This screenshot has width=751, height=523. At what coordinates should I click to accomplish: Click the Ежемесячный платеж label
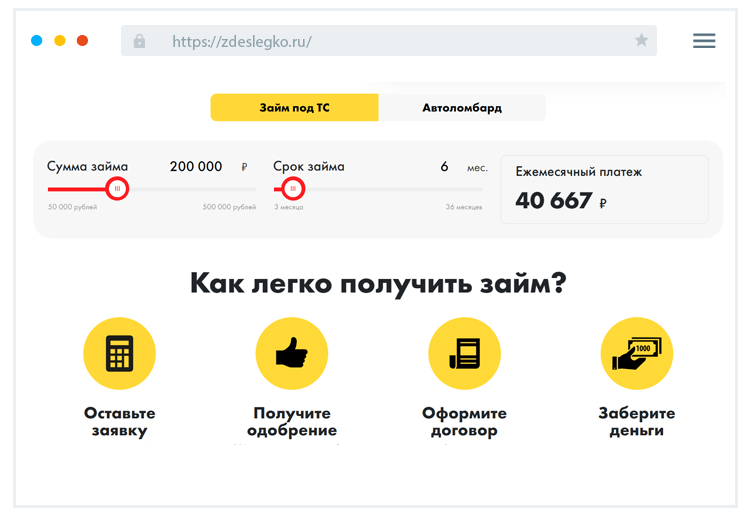tap(579, 172)
